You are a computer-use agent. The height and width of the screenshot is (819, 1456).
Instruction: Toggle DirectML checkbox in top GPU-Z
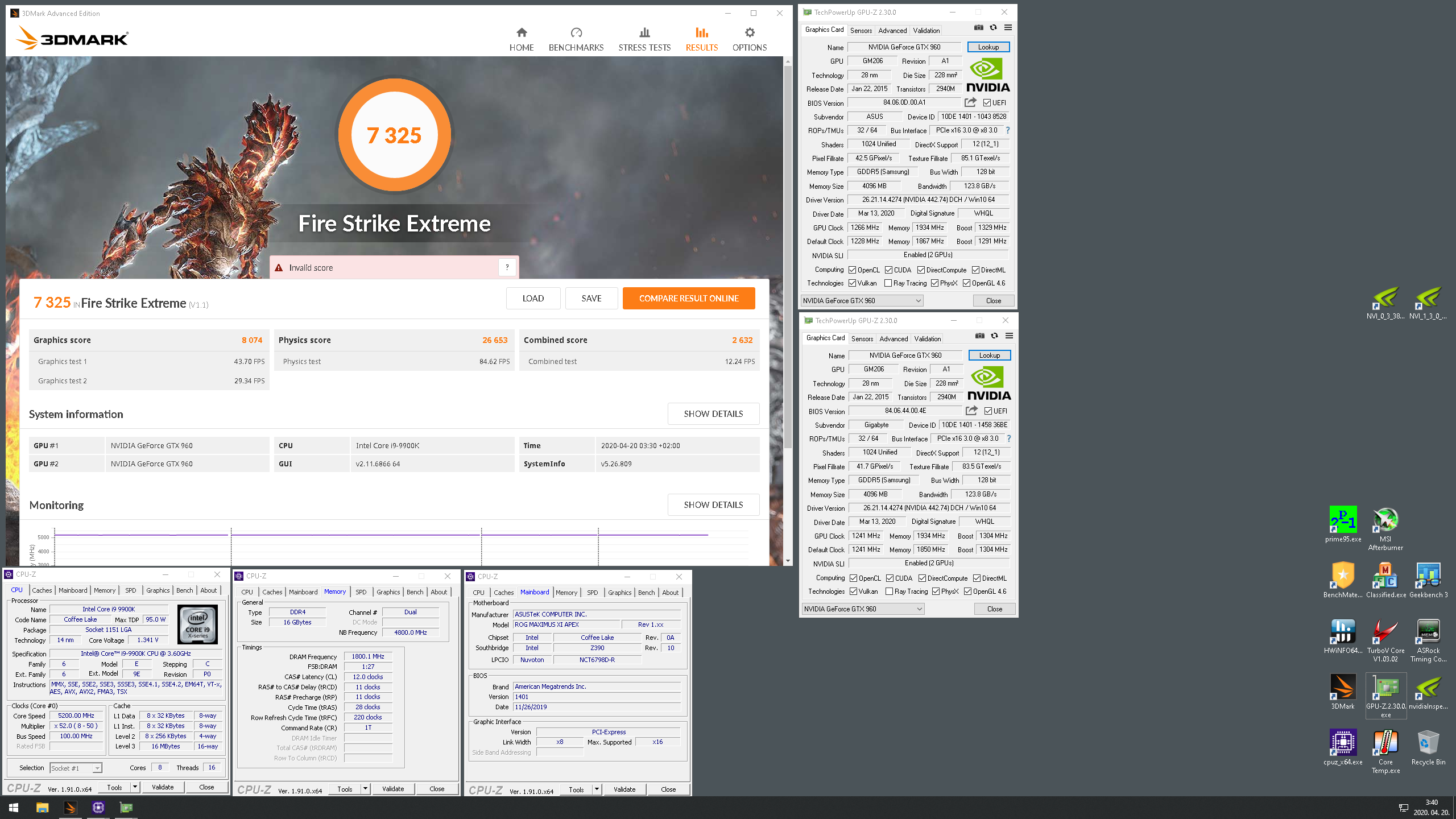point(975,270)
